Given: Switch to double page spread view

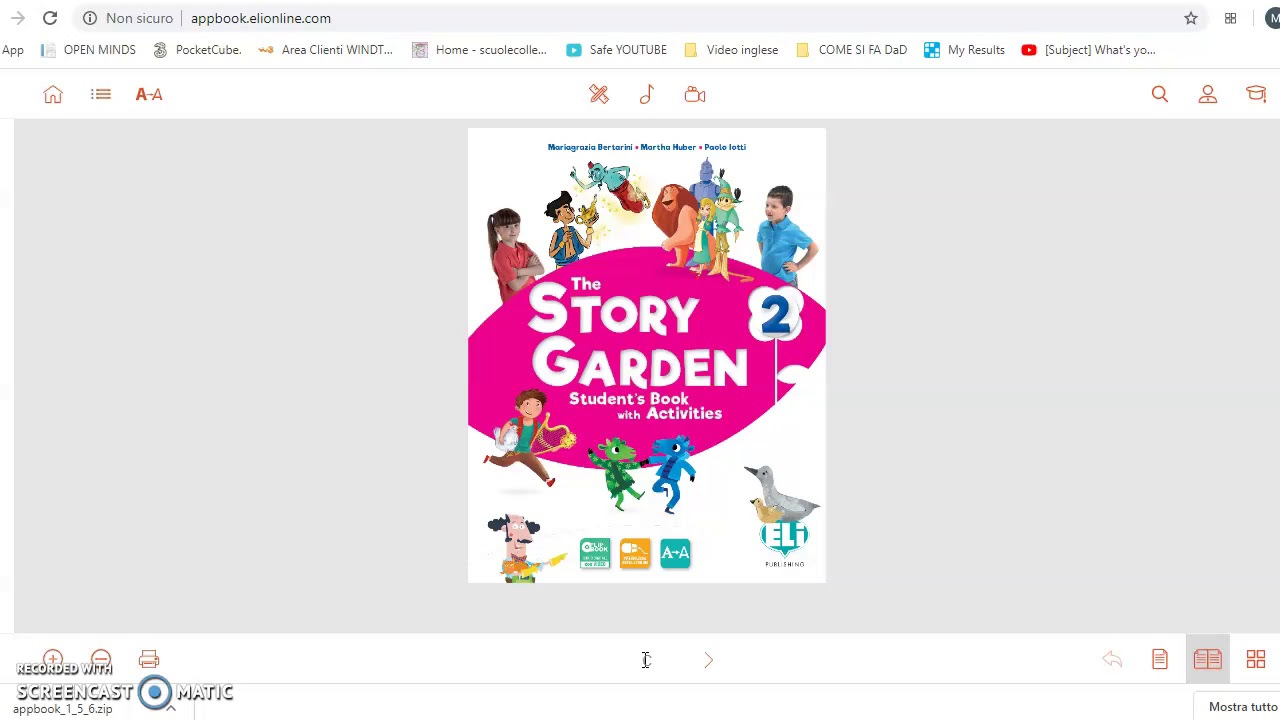Looking at the screenshot, I should 1208,659.
